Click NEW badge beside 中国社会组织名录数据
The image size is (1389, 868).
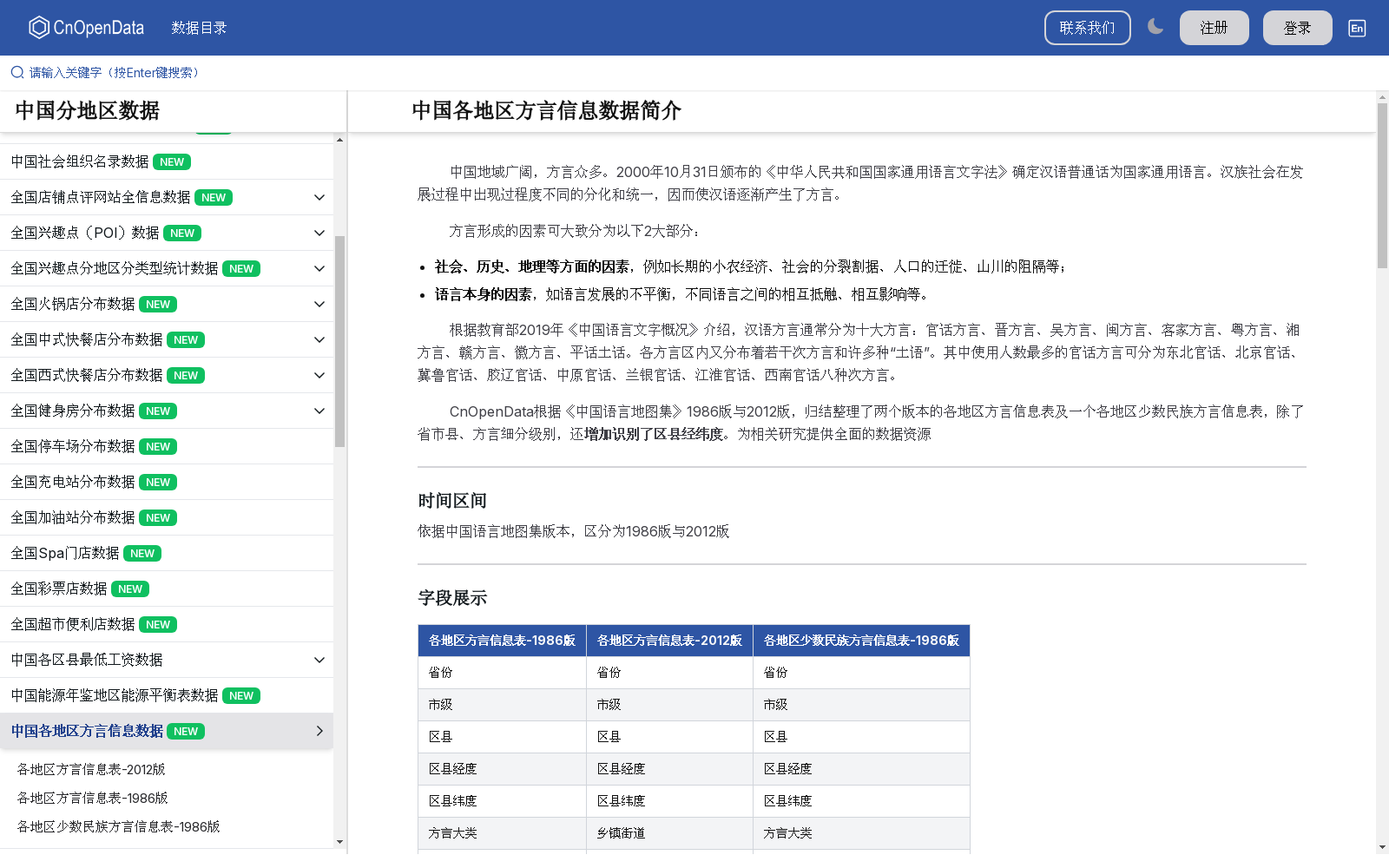tap(172, 162)
